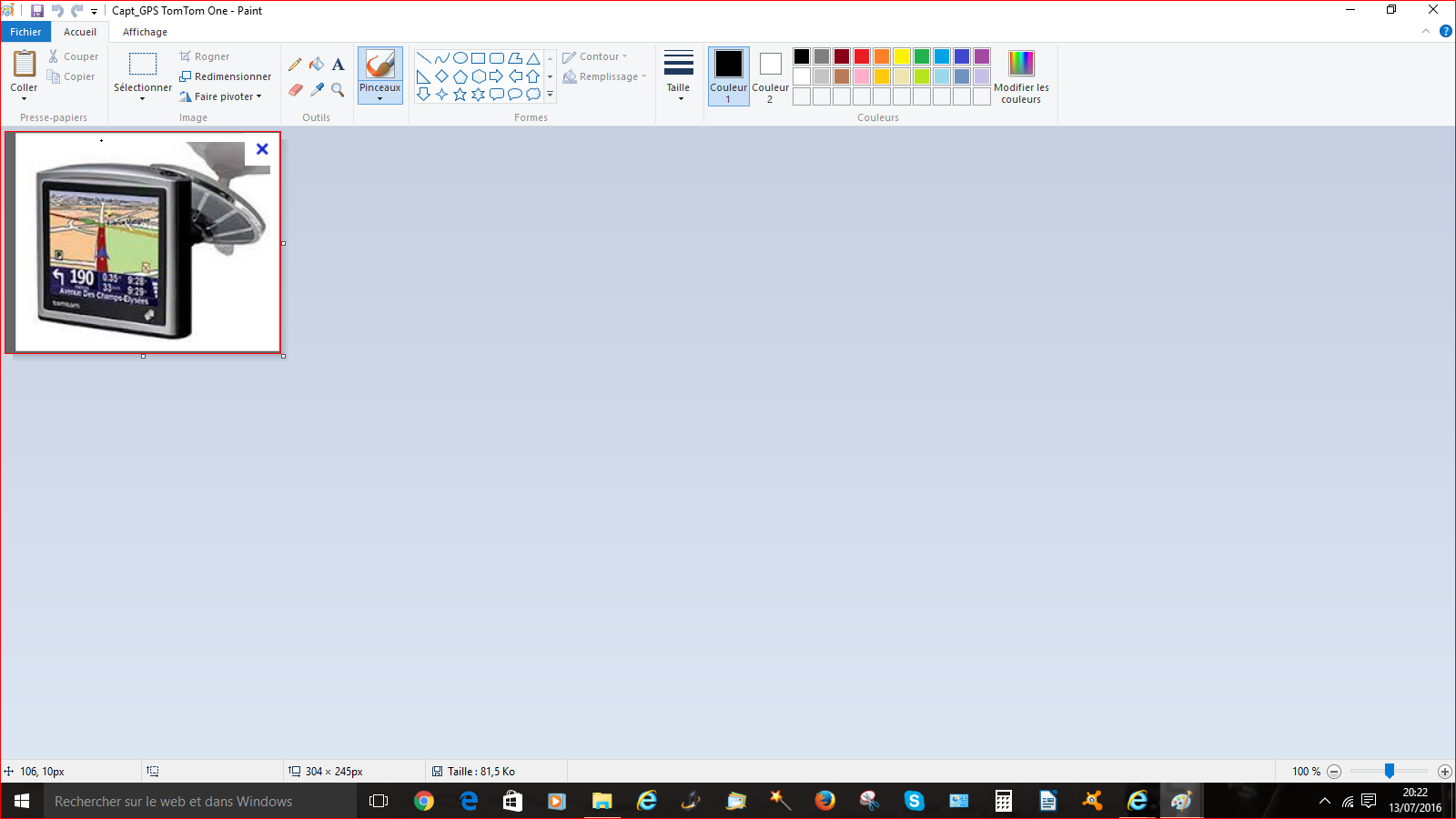1456x819 pixels.
Task: Choose the Four-point star shape
Action: [x=442, y=95]
